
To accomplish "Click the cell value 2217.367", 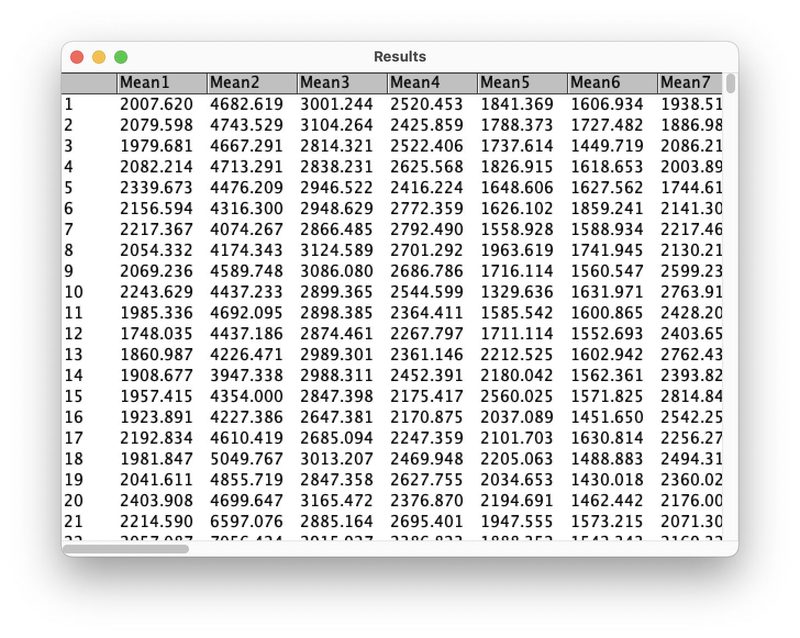I will 157,230.
